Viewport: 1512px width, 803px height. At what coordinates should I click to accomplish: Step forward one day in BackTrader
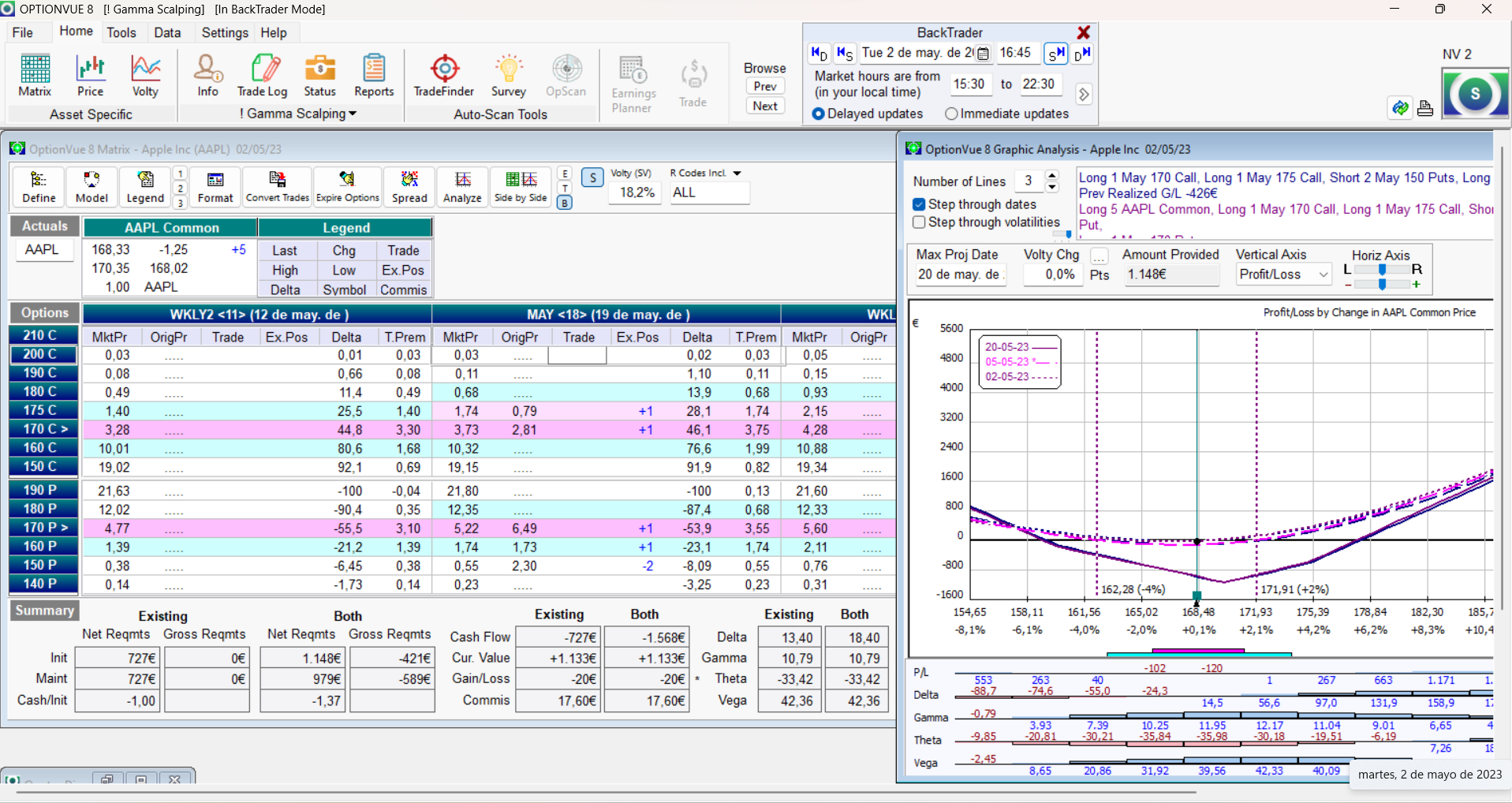pos(1082,53)
